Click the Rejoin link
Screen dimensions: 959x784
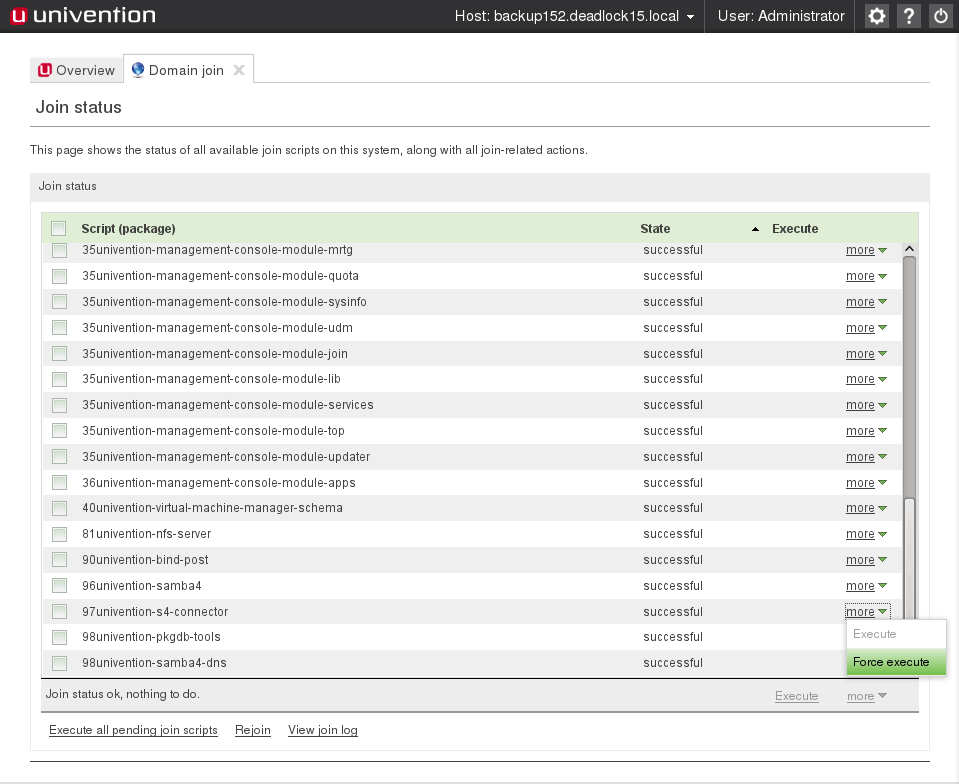[x=253, y=730]
